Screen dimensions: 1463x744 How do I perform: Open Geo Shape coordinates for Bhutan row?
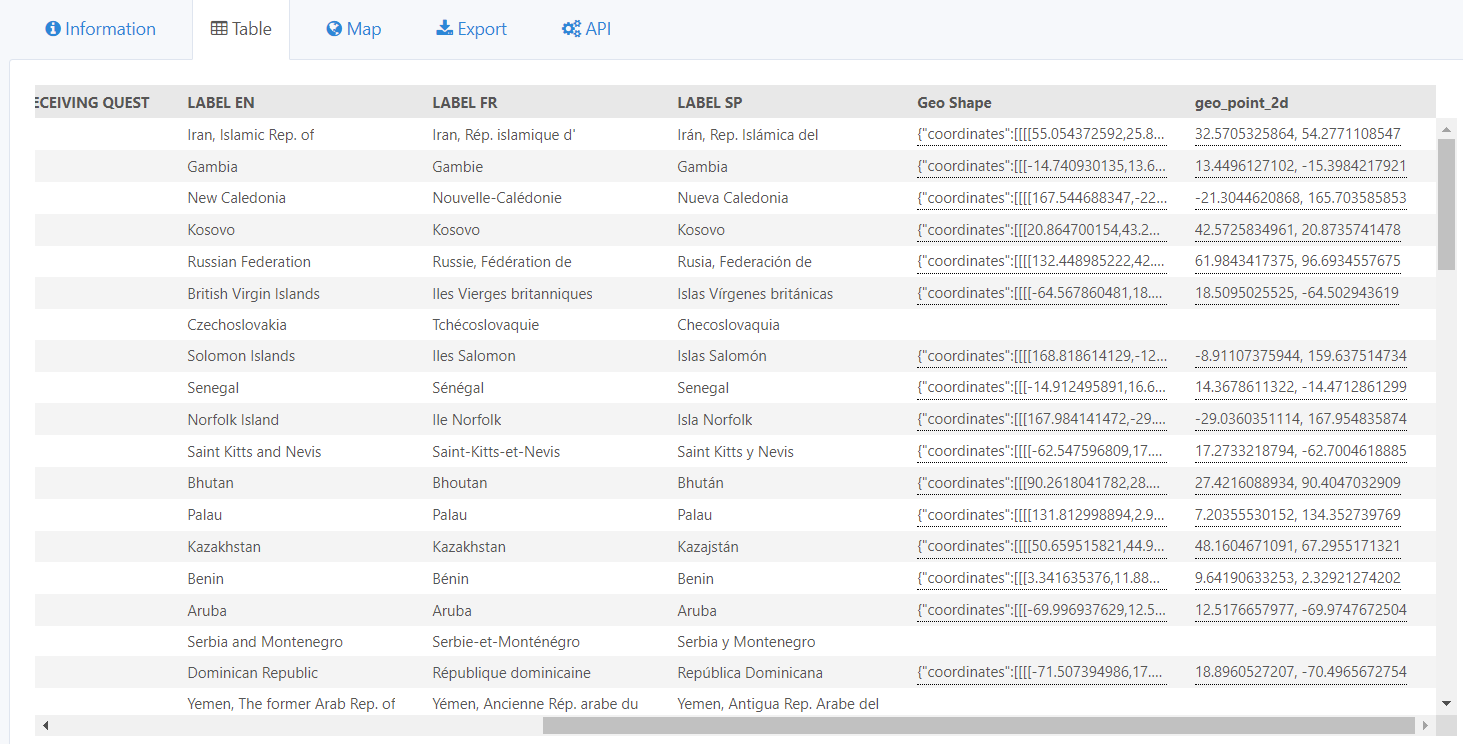[1041, 483]
